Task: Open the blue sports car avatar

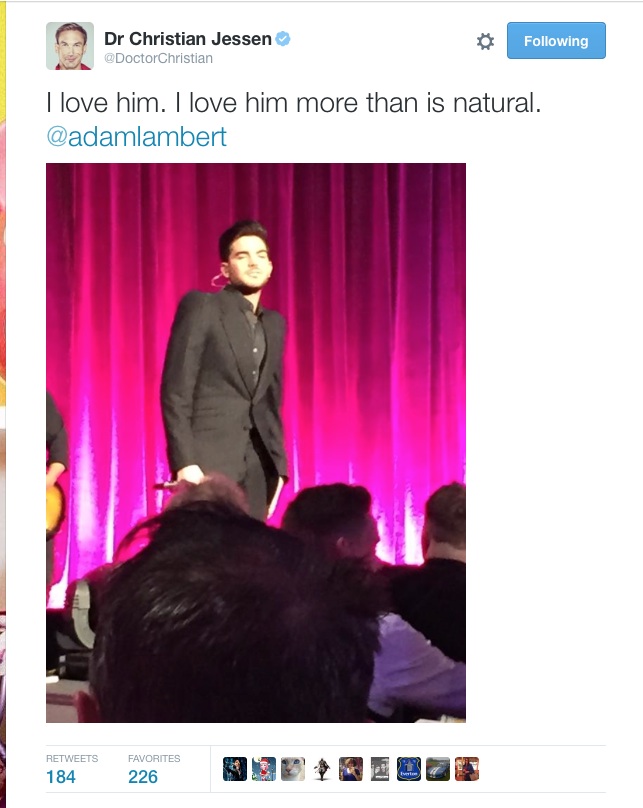Action: point(438,769)
